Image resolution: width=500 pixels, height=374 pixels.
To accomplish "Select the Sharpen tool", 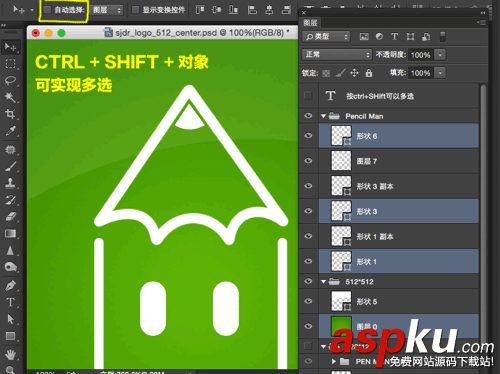I will coord(11,250).
